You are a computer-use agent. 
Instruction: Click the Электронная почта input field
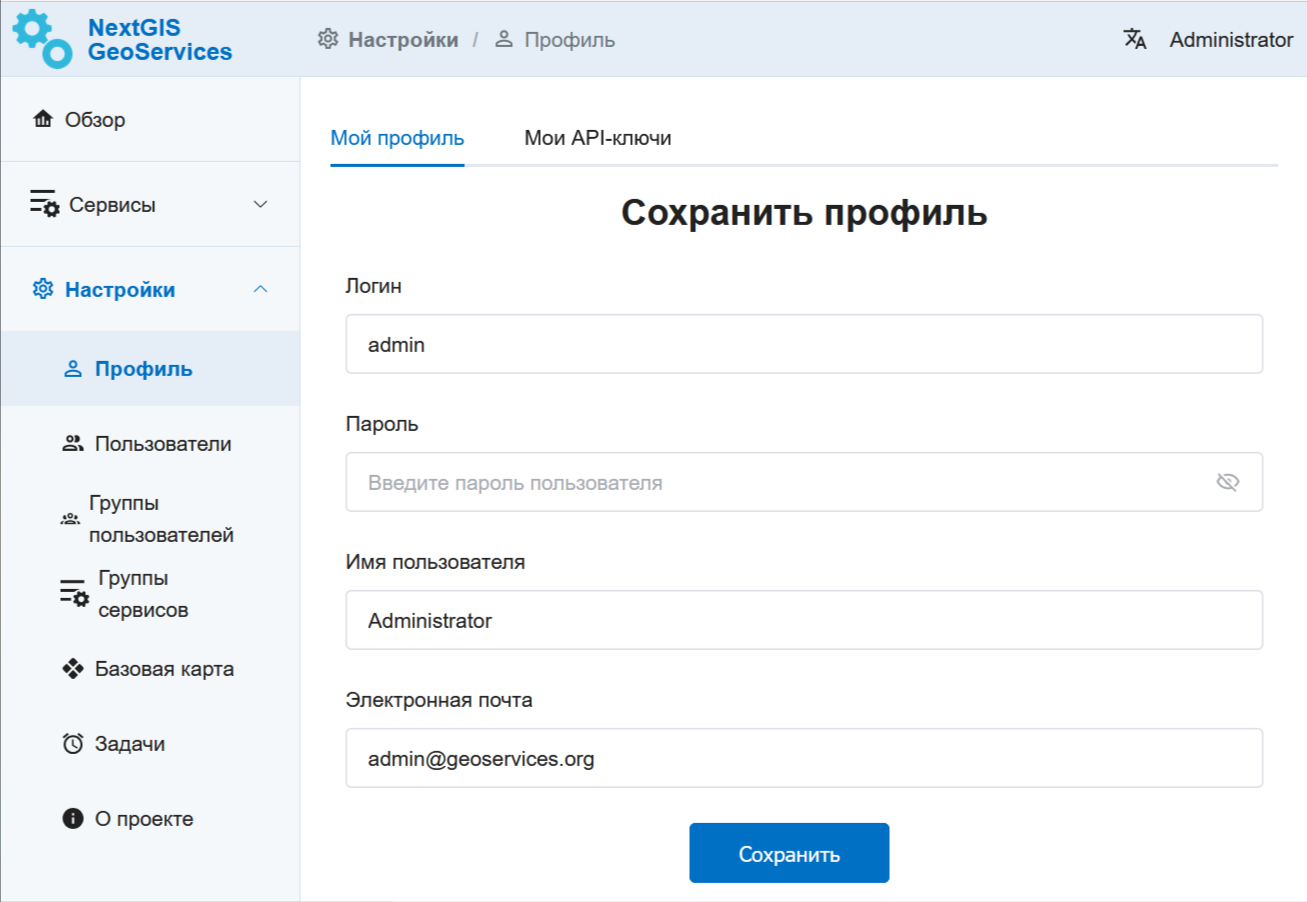[x=804, y=758]
